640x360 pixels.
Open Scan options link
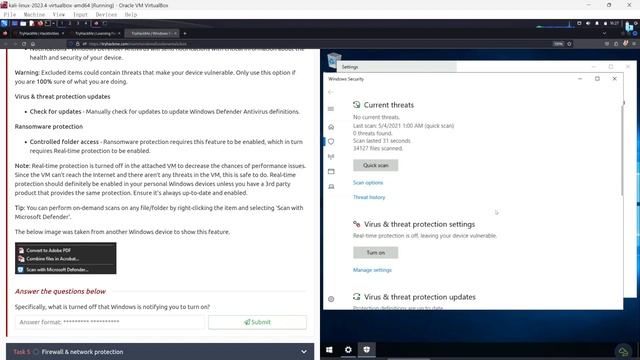pyautogui.click(x=368, y=182)
